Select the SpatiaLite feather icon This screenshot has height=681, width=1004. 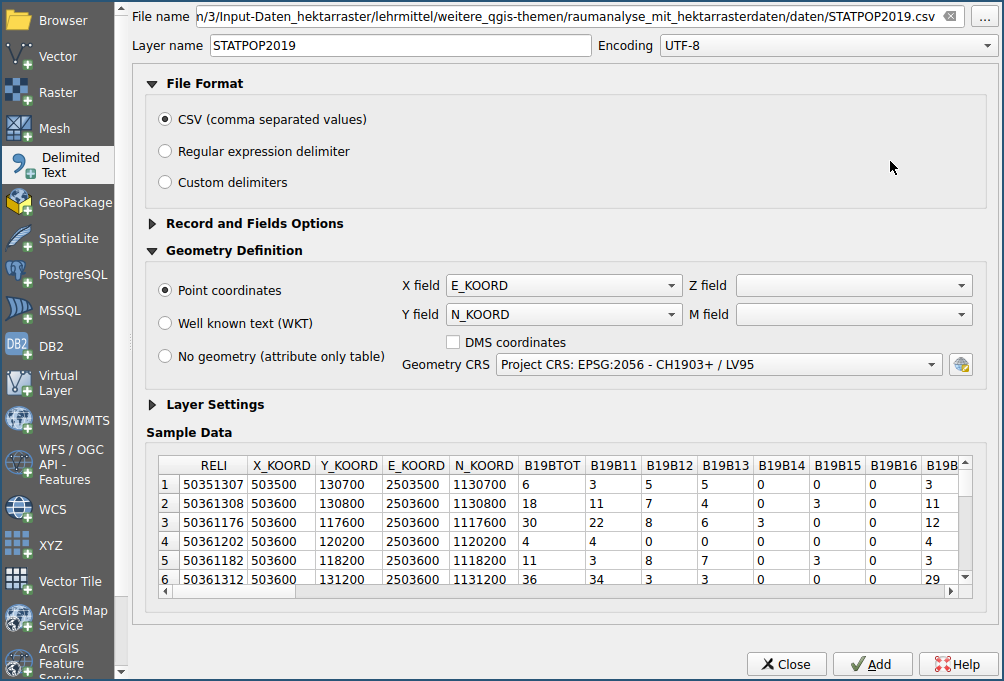tap(20, 239)
